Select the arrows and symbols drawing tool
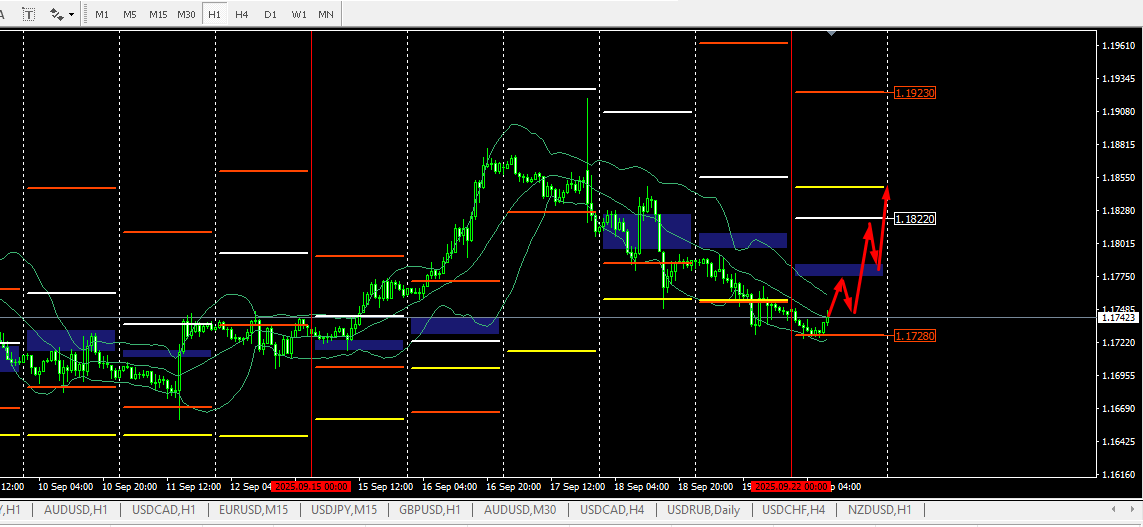1143x527 pixels. tap(57, 14)
